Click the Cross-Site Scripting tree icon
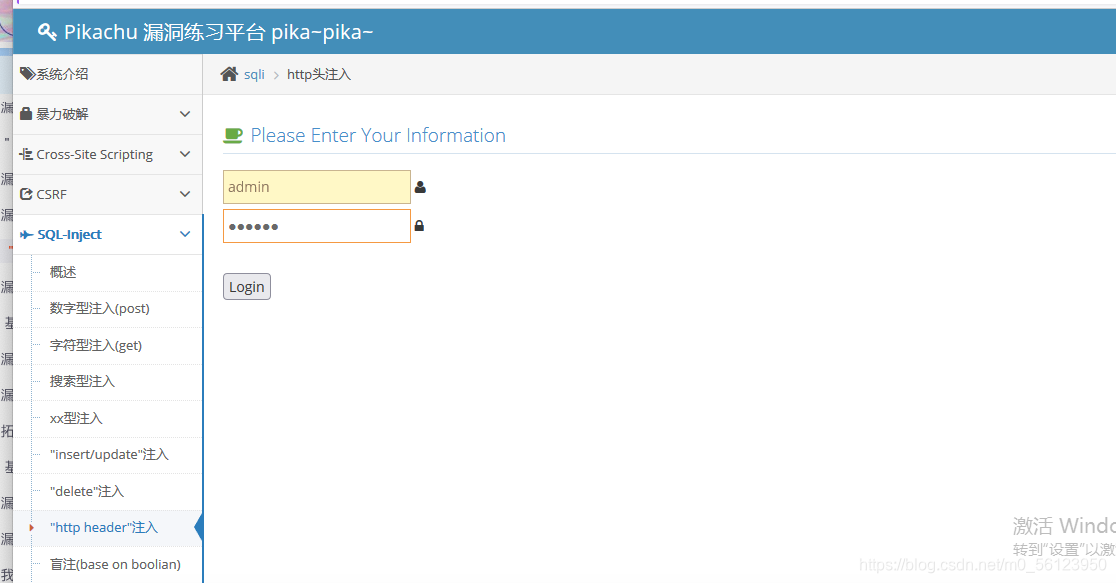Viewport: 1116px width, 583px height. point(26,154)
